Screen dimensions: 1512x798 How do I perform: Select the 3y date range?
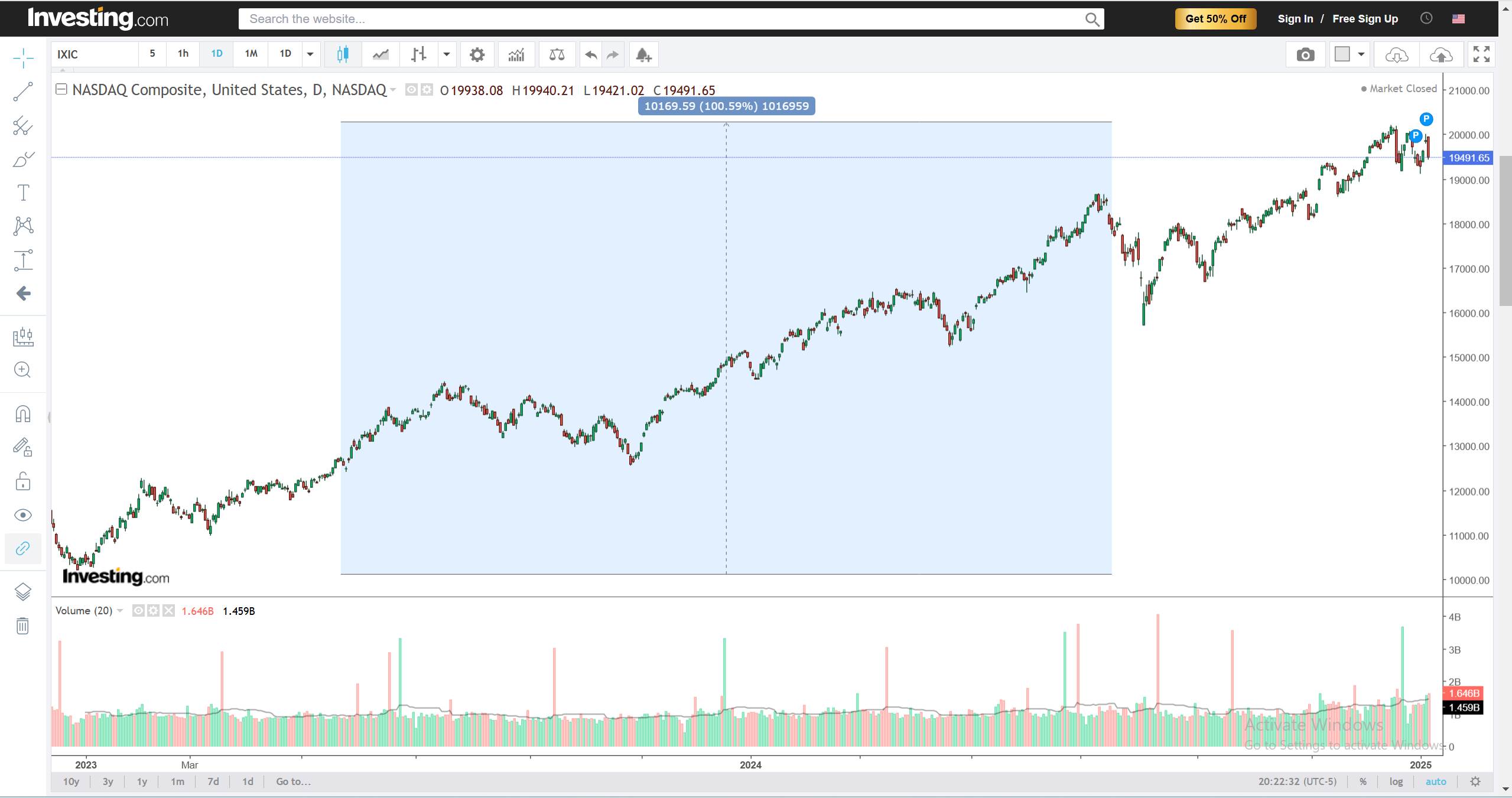click(108, 781)
